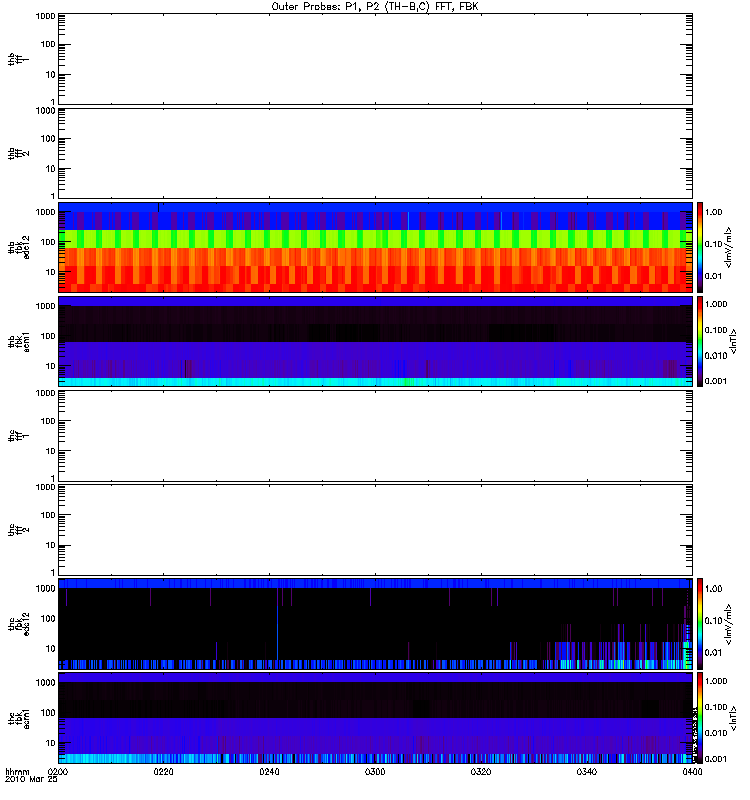Click the 0220 time axis label

point(163,772)
